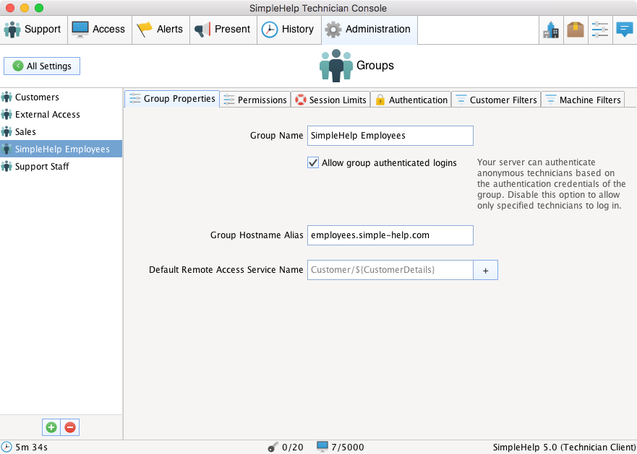Go back with All Settings button
Viewport: 637px width, 454px height.
tap(42, 66)
